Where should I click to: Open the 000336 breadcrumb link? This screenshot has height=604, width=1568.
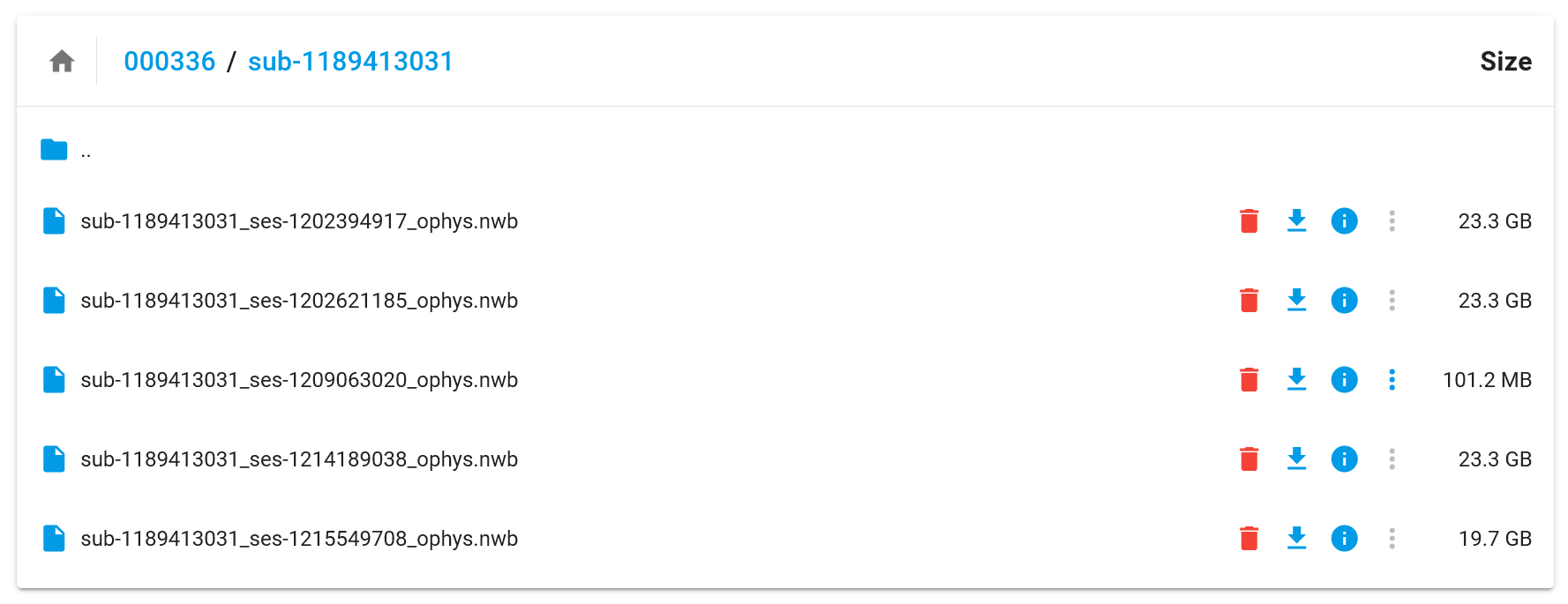[170, 61]
